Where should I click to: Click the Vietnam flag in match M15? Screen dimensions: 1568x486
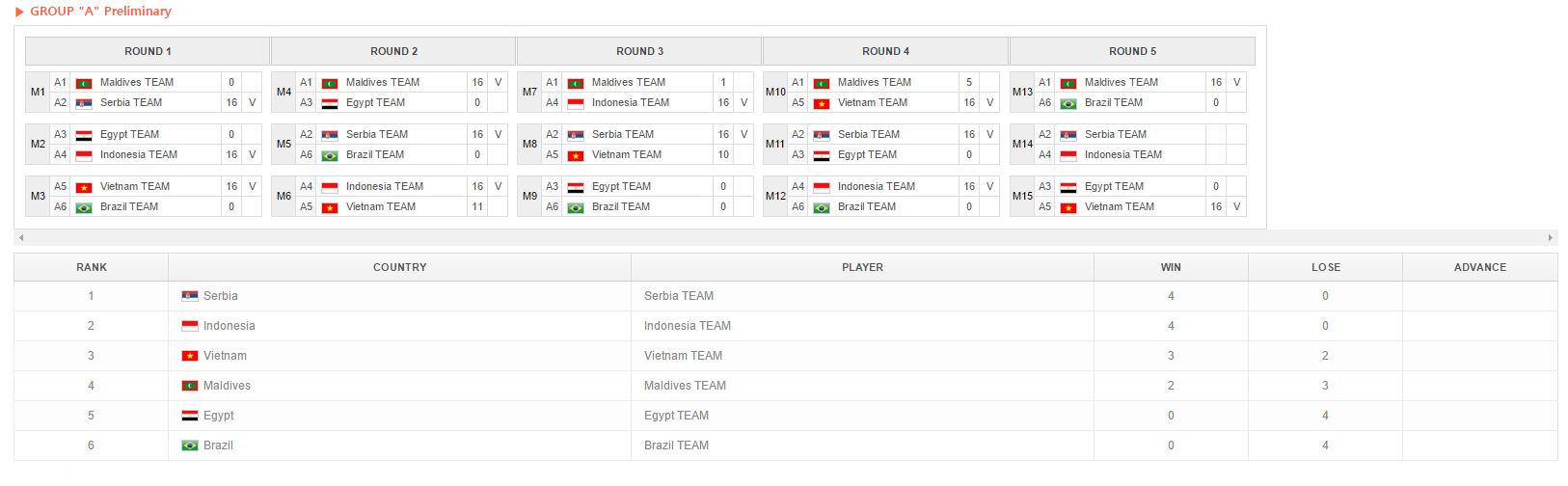pos(1068,207)
